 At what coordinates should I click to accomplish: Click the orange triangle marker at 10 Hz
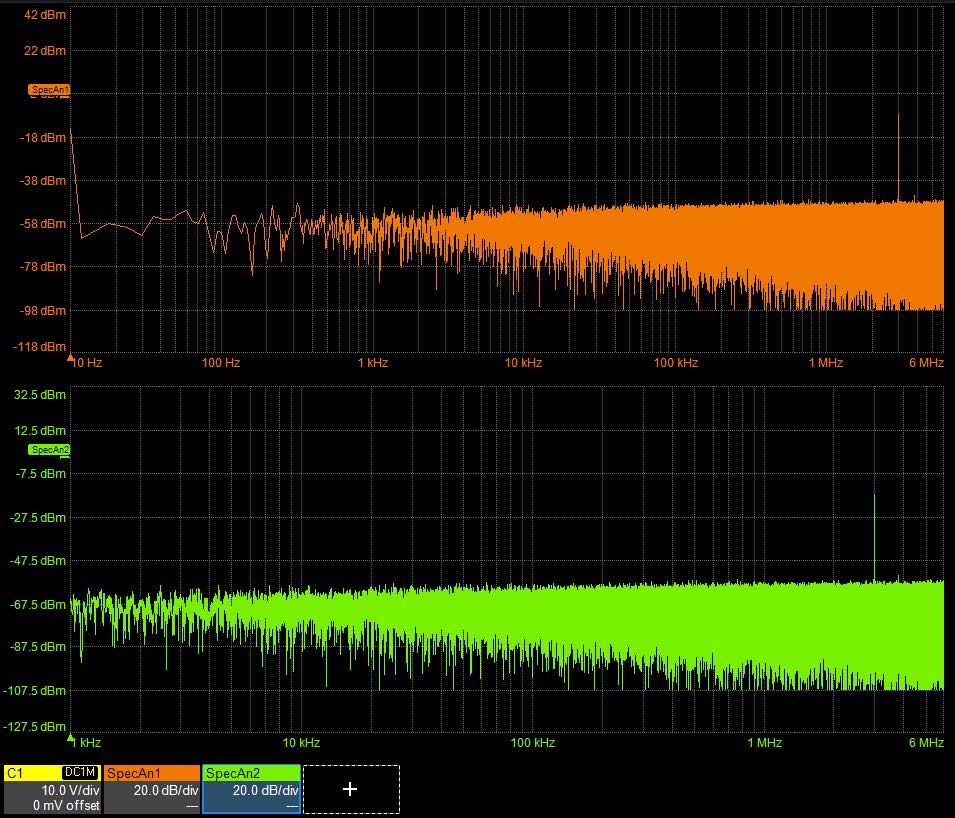pos(70,358)
